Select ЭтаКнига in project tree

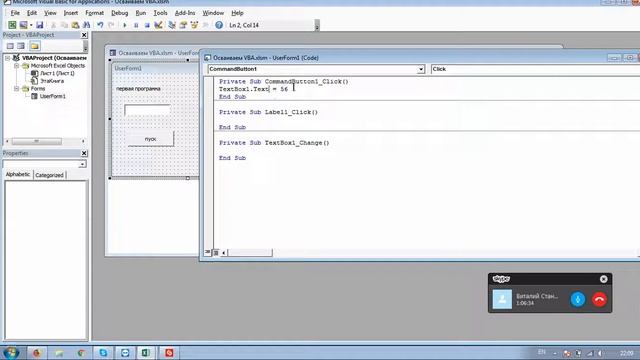[52, 81]
